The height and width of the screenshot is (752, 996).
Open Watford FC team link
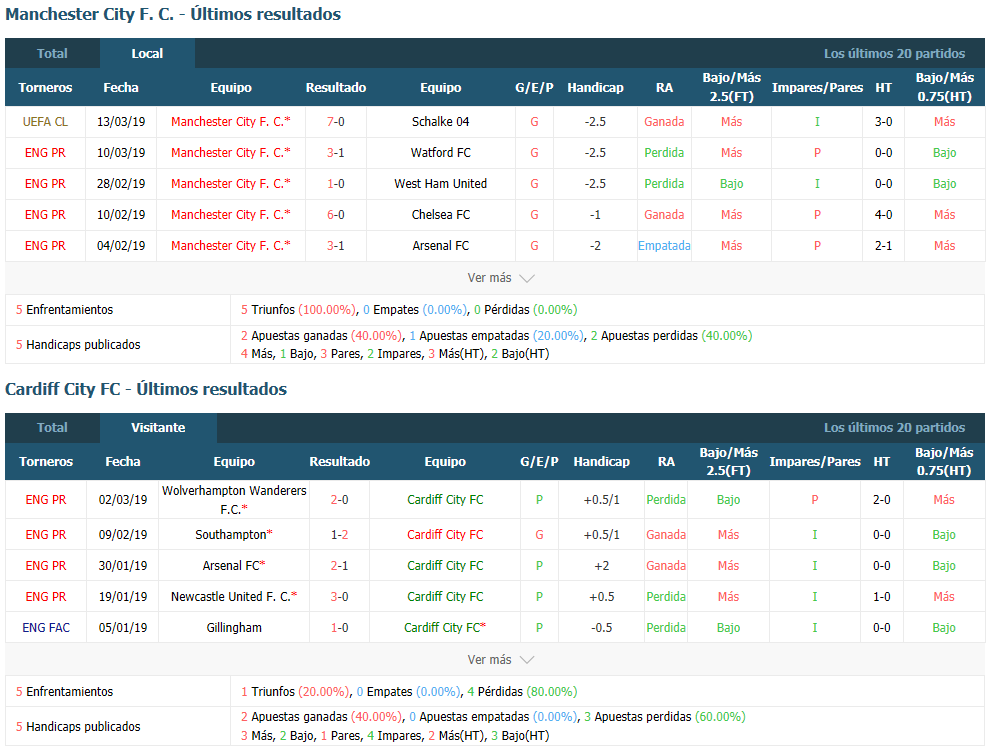pos(440,152)
